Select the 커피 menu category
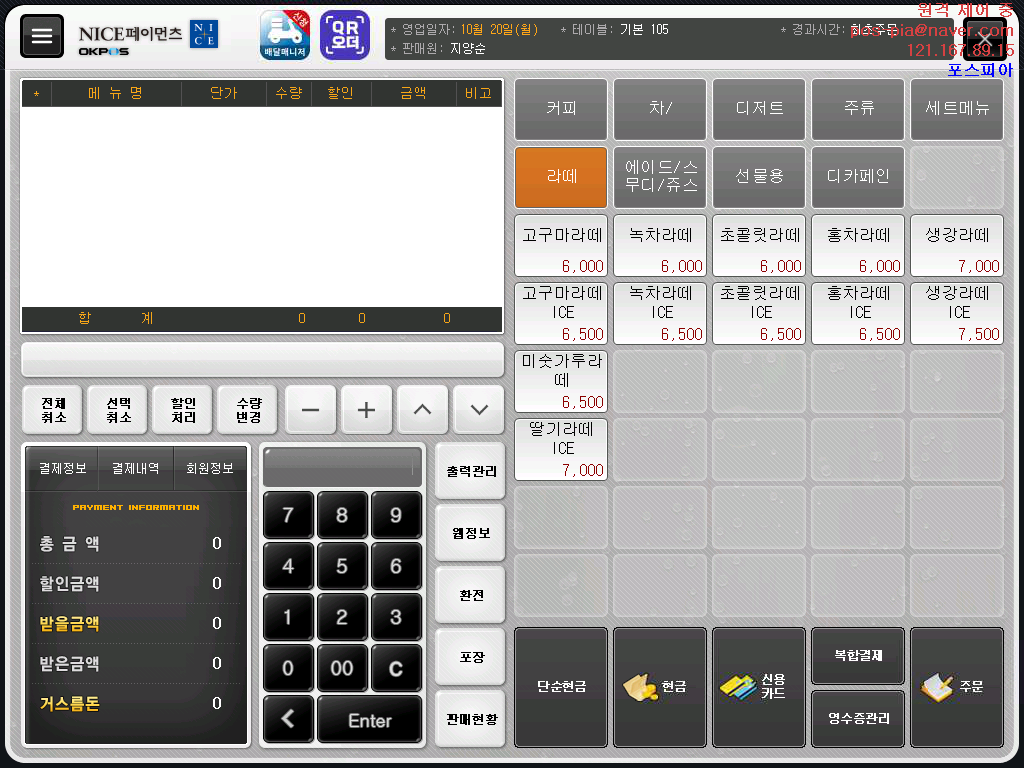Image resolution: width=1024 pixels, height=768 pixels. (x=560, y=109)
